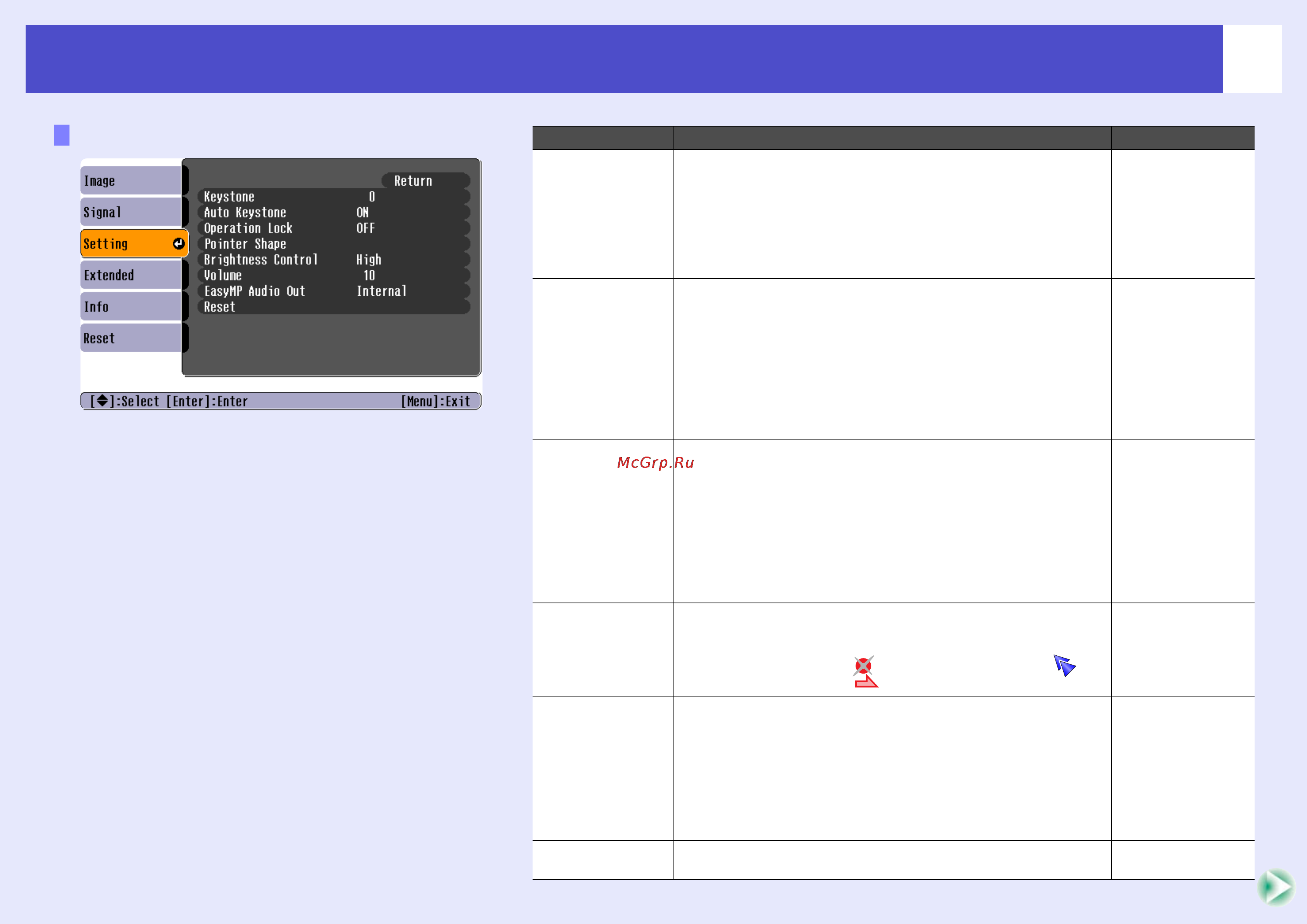The width and height of the screenshot is (1307, 924).
Task: Choose the EasyMP Audio Out entry
Action: pyautogui.click(x=333, y=292)
